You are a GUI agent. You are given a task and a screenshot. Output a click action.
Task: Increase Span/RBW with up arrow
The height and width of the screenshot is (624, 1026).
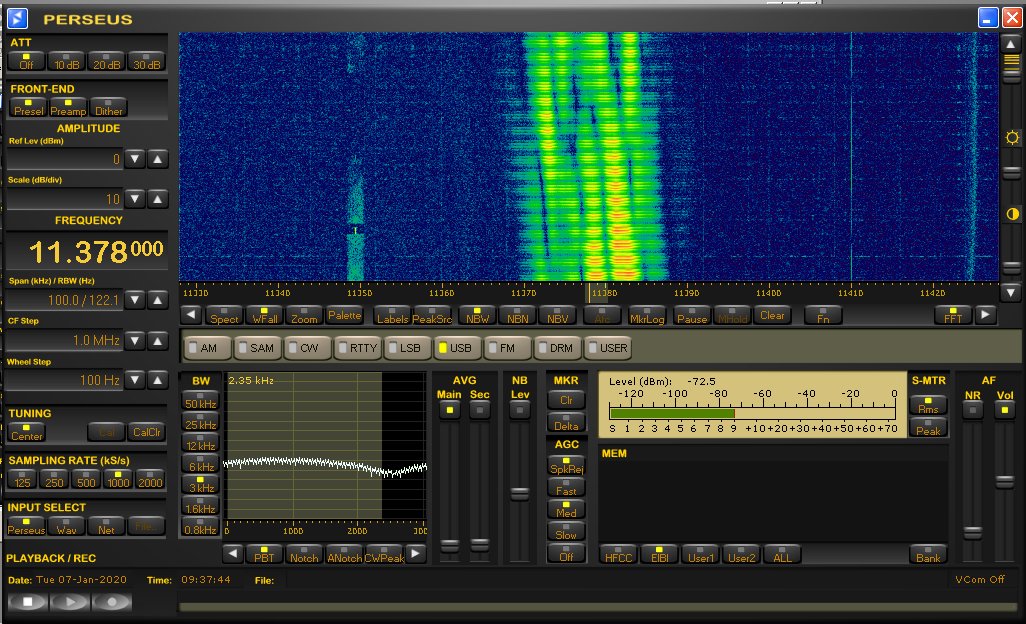point(158,300)
